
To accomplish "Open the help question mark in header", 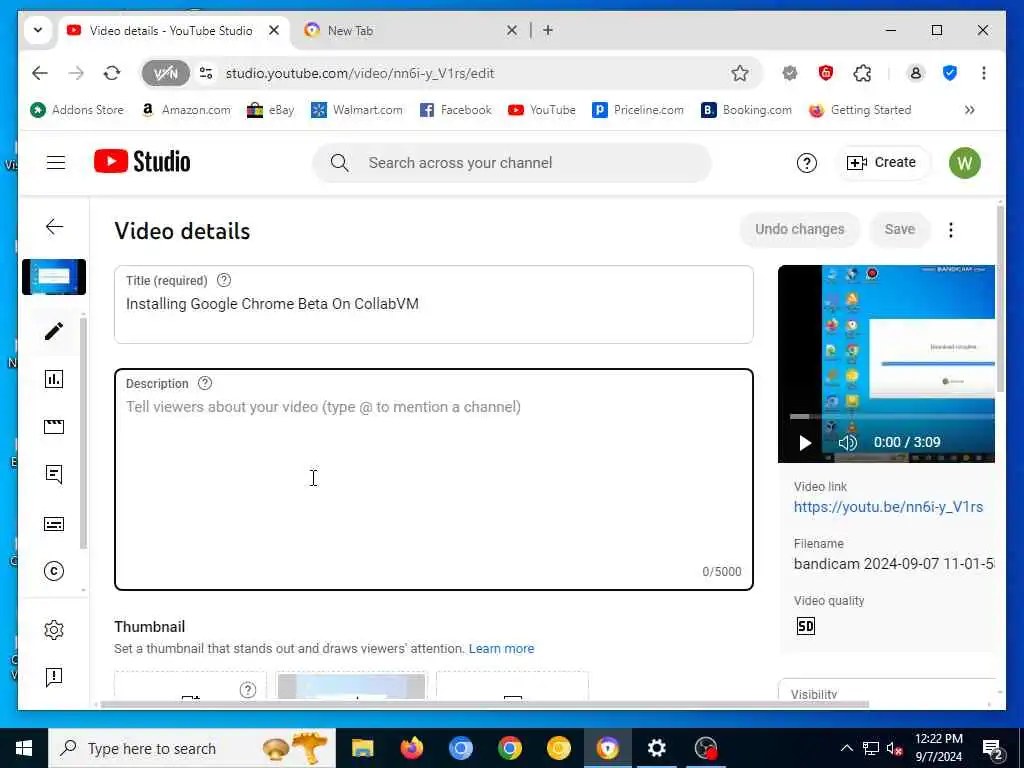I will coord(807,163).
